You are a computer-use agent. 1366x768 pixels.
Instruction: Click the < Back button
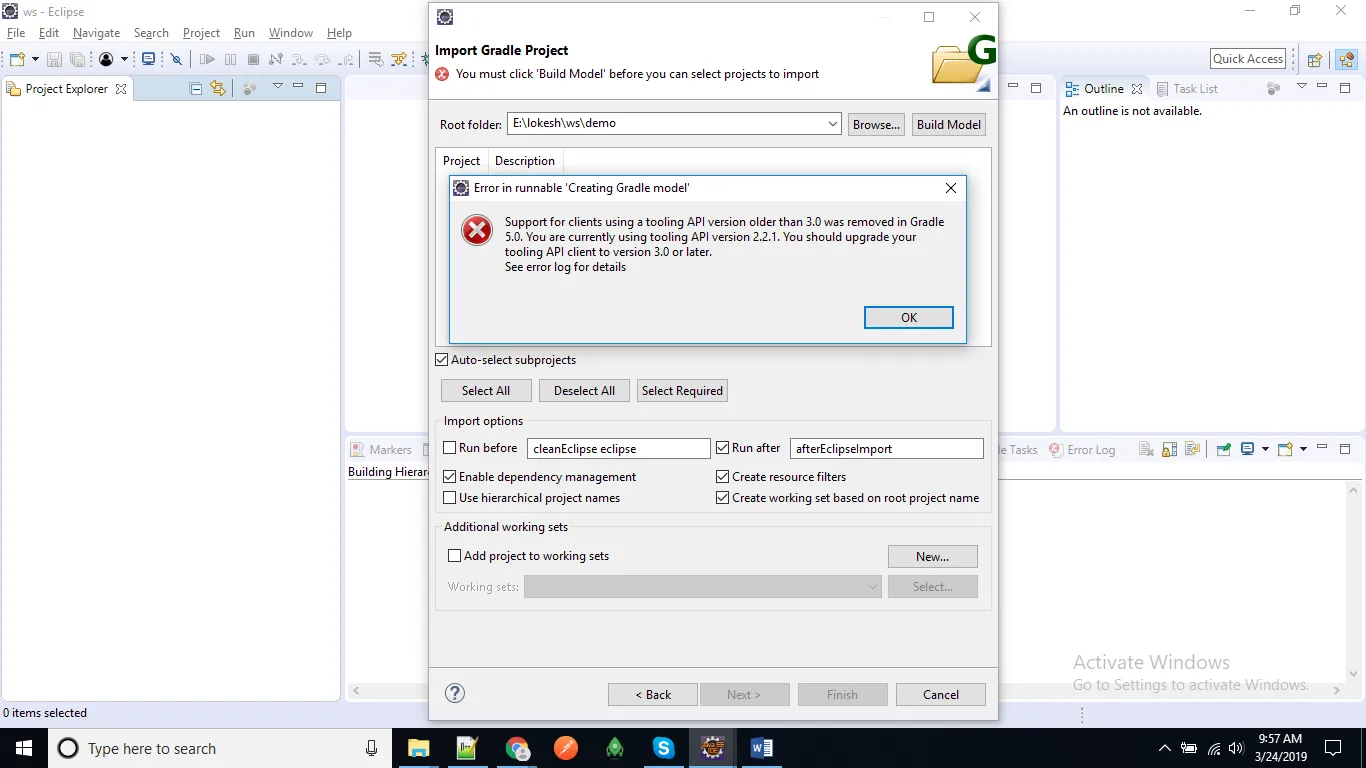pyautogui.click(x=653, y=694)
